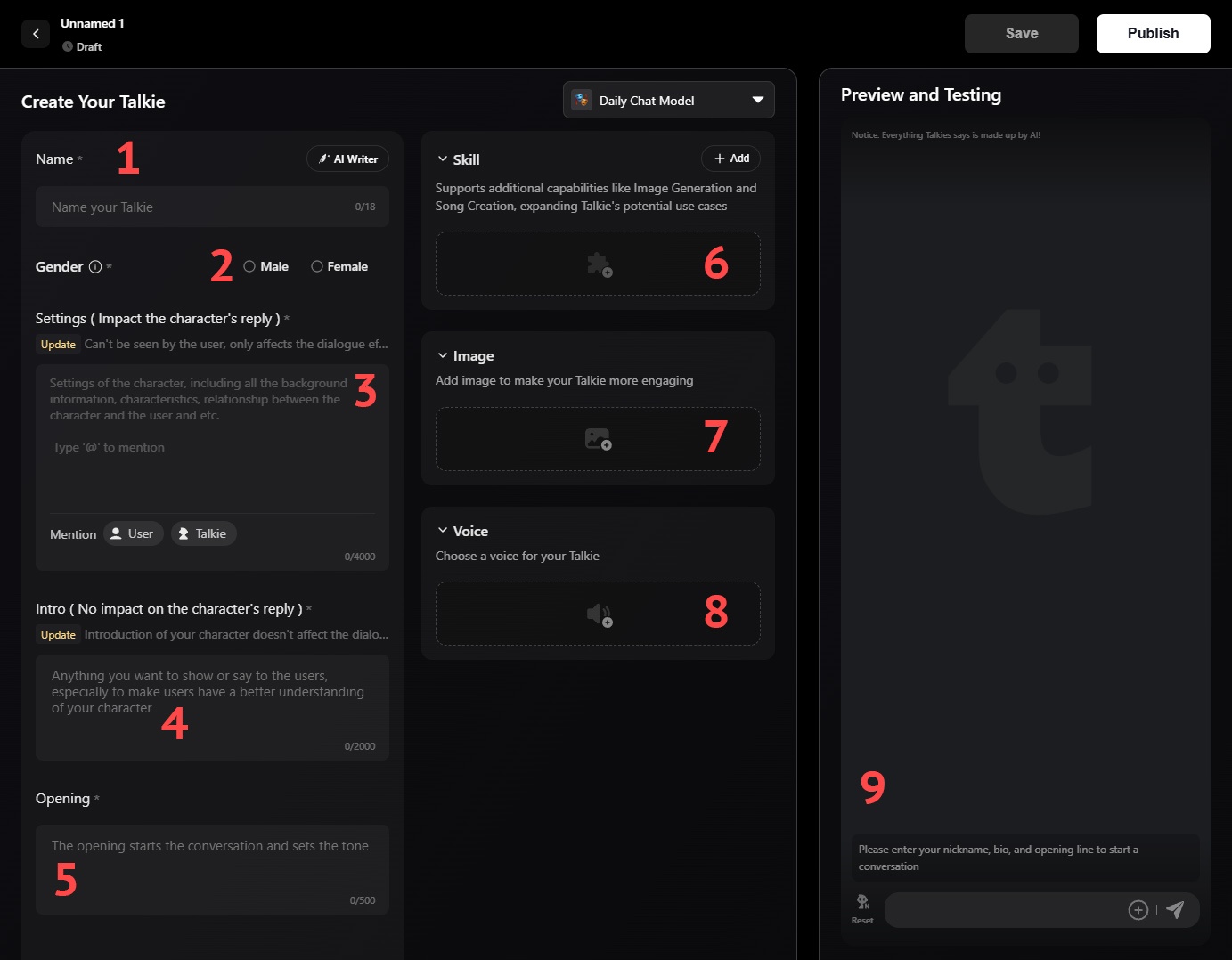The height and width of the screenshot is (960, 1232).
Task: Click the Daily Chat Model avatar icon
Action: (x=582, y=101)
